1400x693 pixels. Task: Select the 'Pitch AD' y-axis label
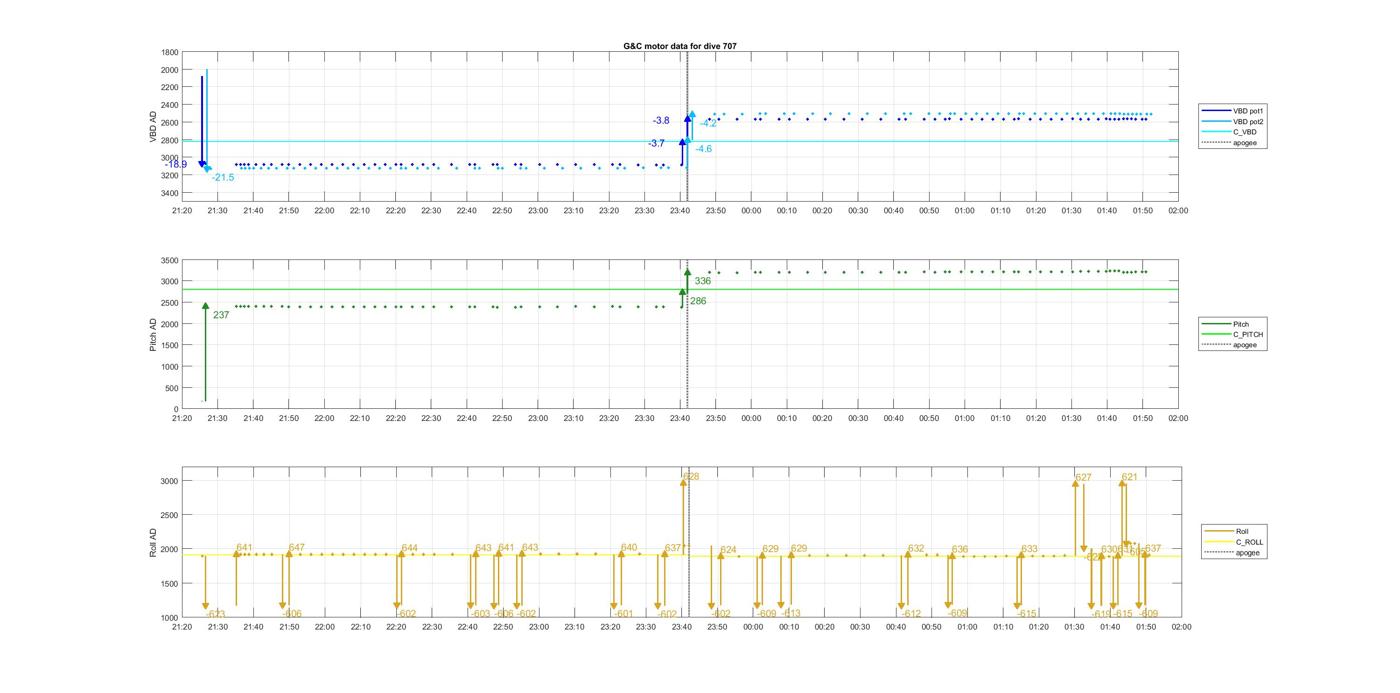pyautogui.click(x=154, y=334)
